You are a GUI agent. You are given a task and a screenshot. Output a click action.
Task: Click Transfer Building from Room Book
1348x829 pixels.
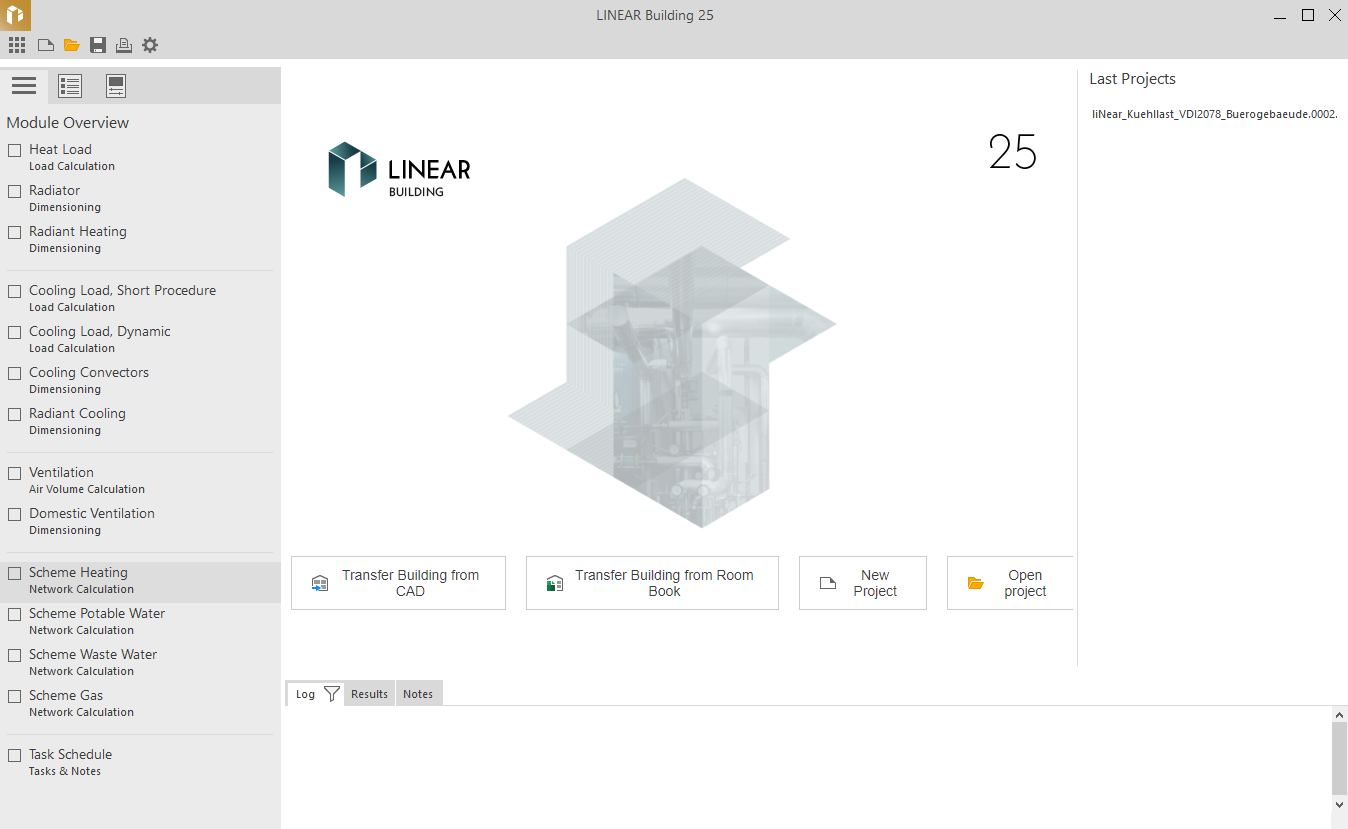tap(652, 583)
